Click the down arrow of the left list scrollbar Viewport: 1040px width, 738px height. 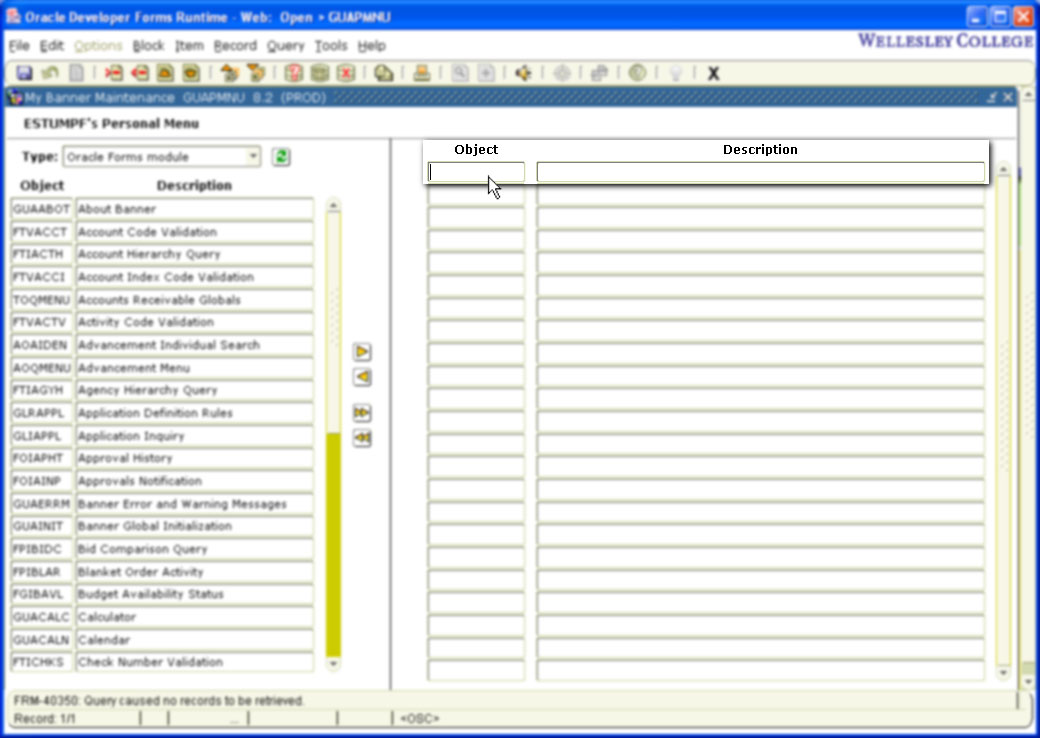(334, 663)
